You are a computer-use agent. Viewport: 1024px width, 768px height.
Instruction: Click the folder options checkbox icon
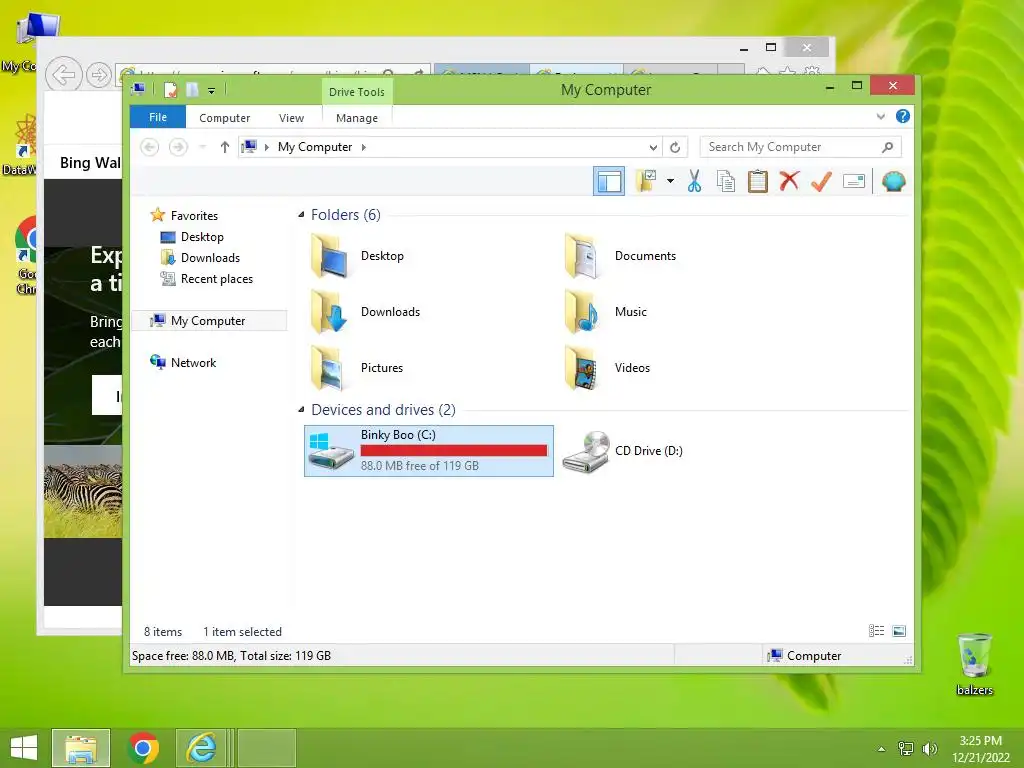tap(646, 181)
